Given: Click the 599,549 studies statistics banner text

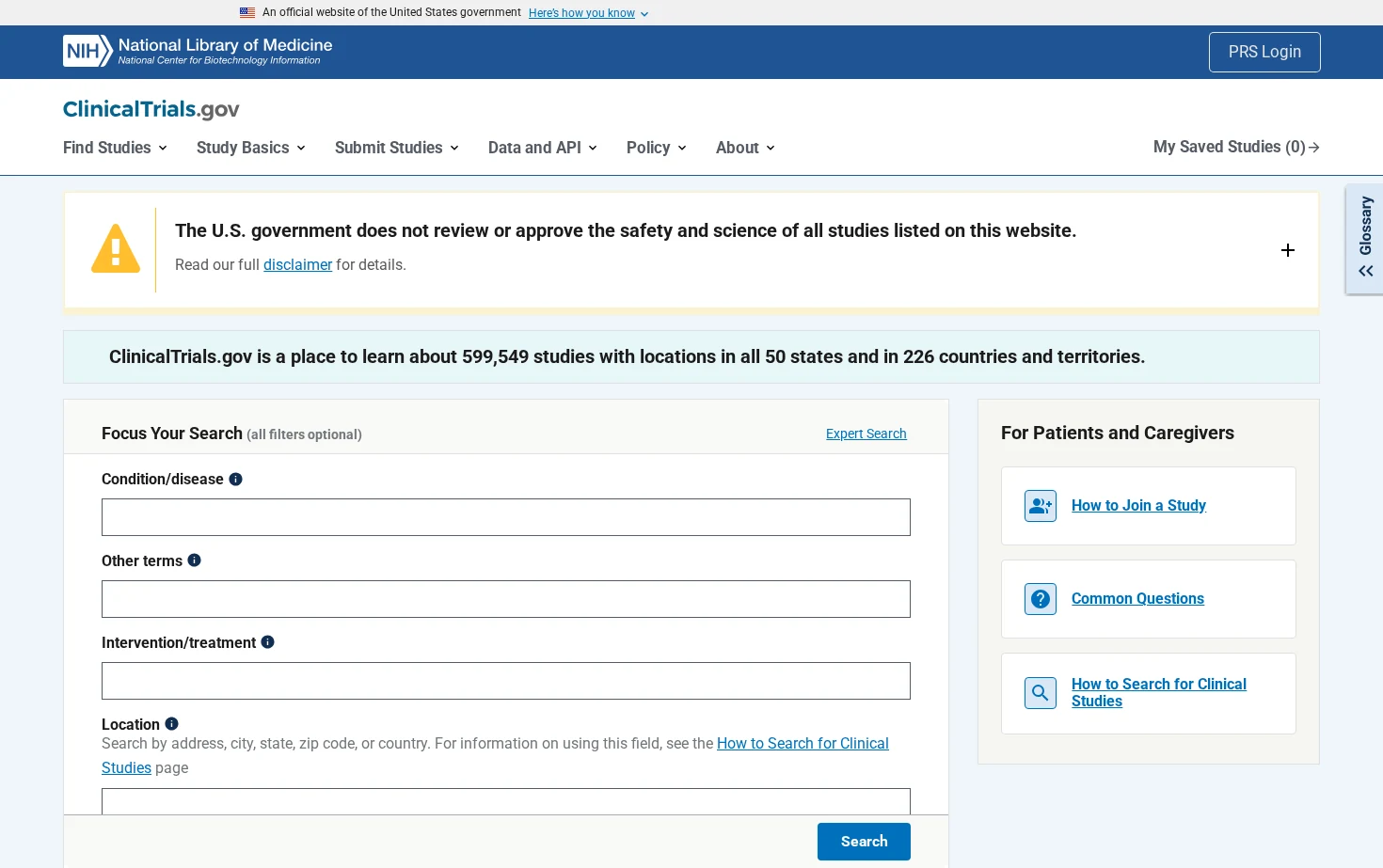Looking at the screenshot, I should (x=627, y=357).
